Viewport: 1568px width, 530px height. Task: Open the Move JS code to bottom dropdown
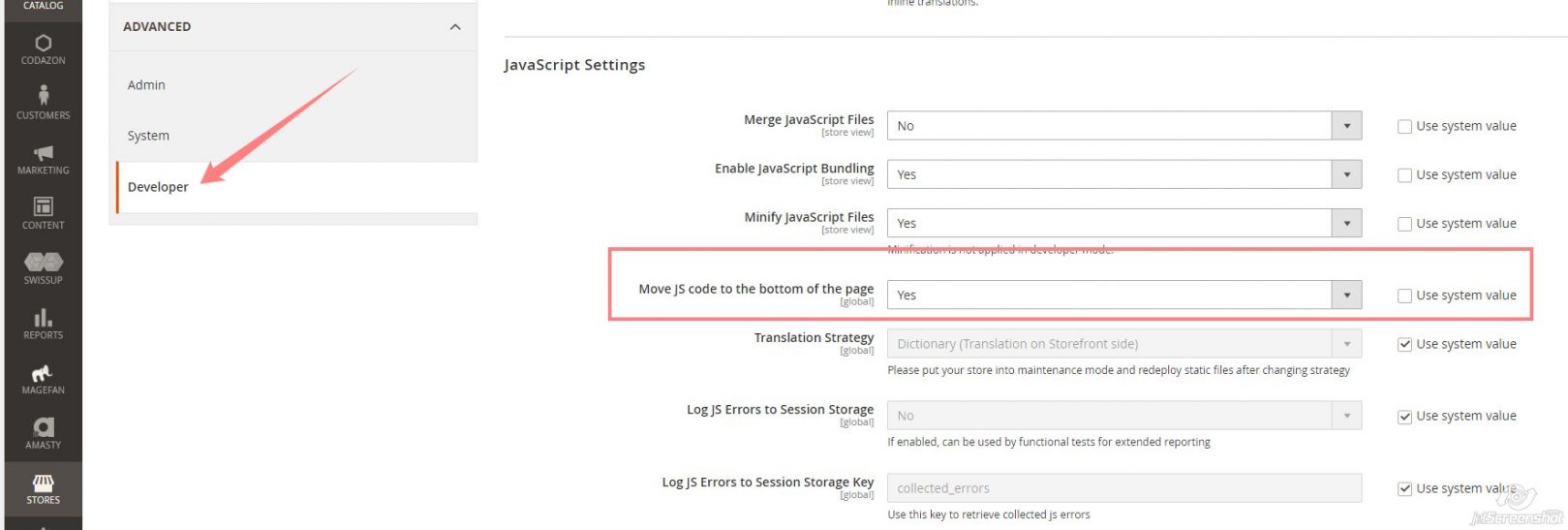point(1123,295)
